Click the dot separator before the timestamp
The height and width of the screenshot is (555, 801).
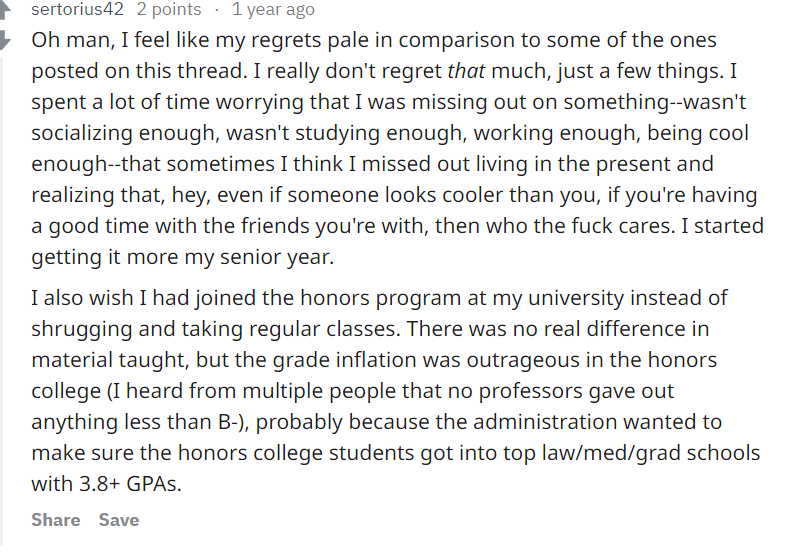coord(216,10)
